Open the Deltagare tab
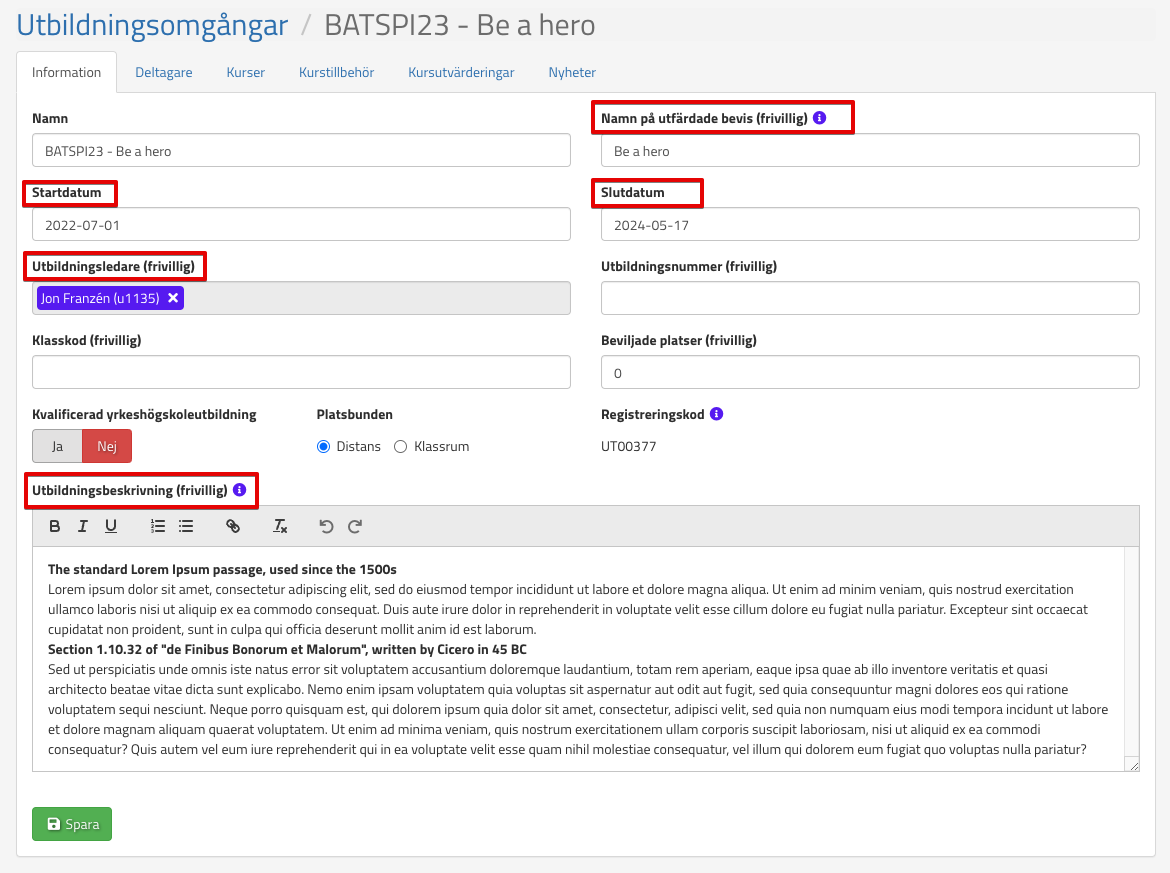 point(164,72)
